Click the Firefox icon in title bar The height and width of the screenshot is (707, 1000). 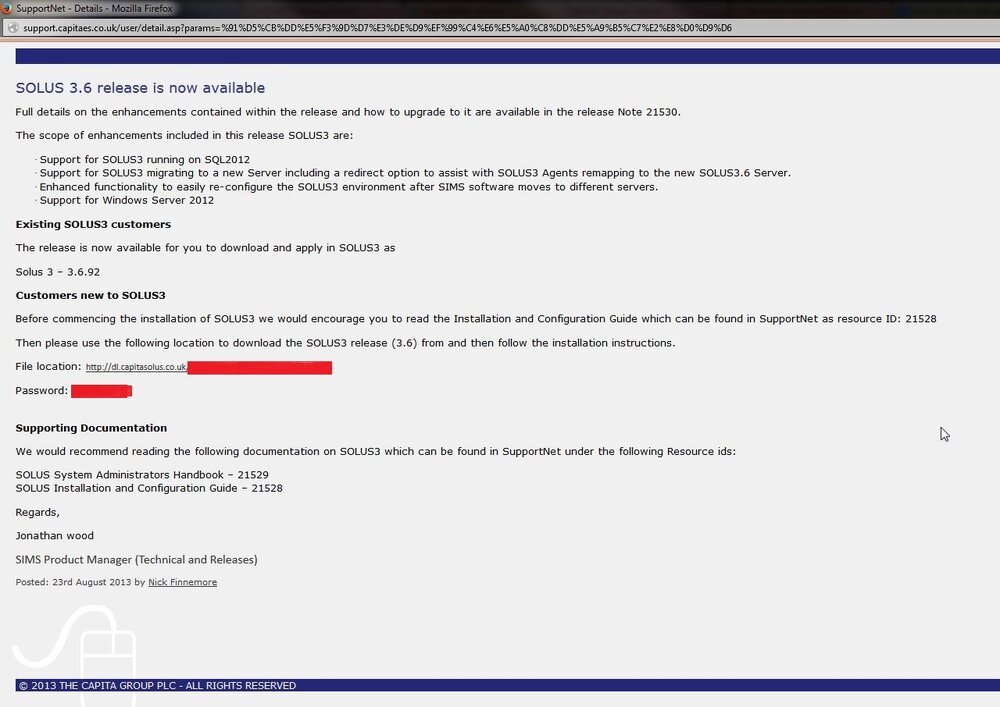click(x=6, y=8)
